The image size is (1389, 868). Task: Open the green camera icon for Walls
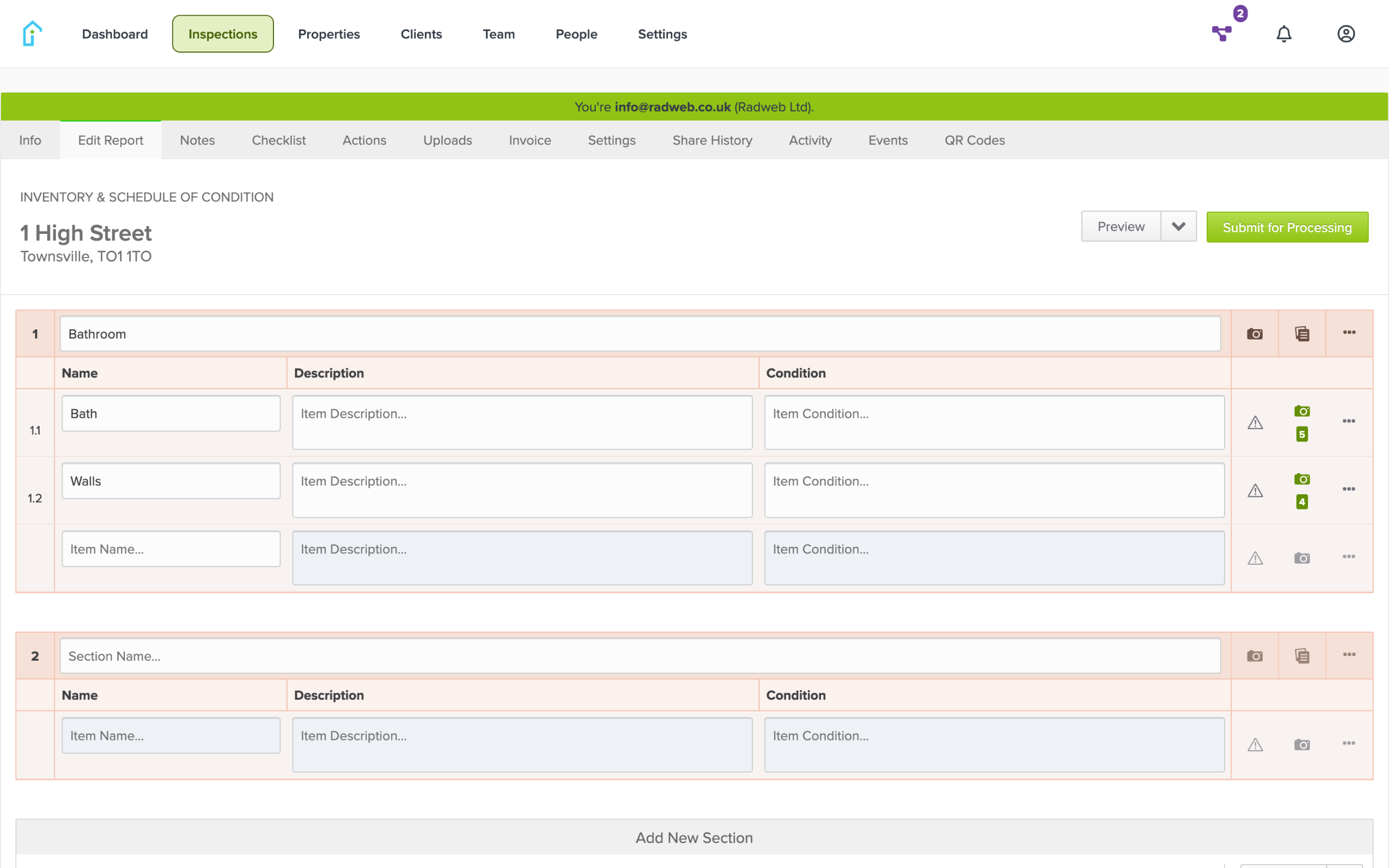[1302, 479]
